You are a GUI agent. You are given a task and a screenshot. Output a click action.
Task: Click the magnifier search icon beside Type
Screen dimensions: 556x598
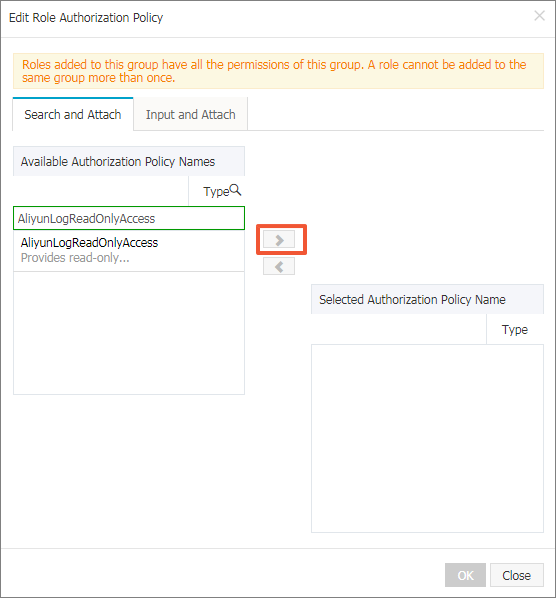coord(235,190)
